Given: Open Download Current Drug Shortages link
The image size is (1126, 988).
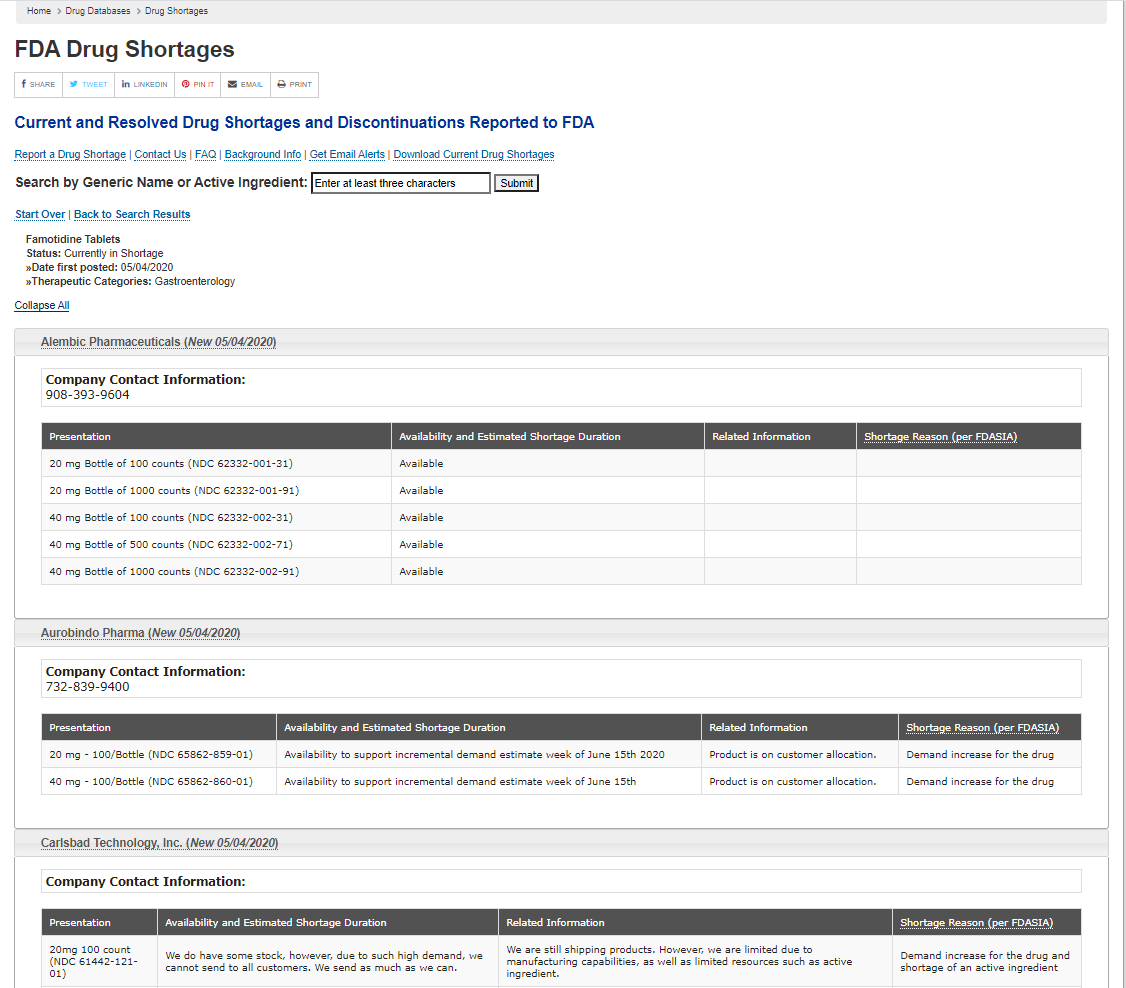Looking at the screenshot, I should pyautogui.click(x=473, y=155).
